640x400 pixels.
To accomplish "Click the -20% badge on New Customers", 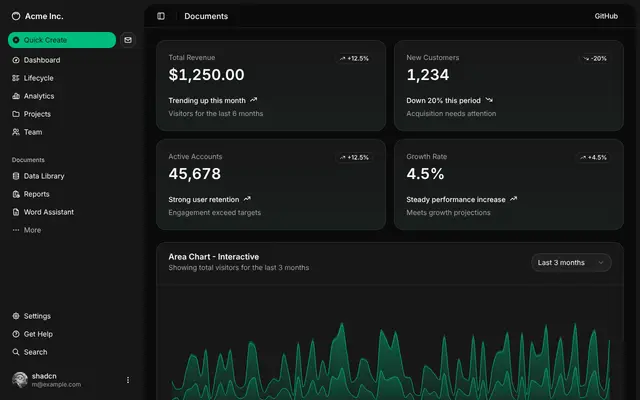I will [x=595, y=58].
